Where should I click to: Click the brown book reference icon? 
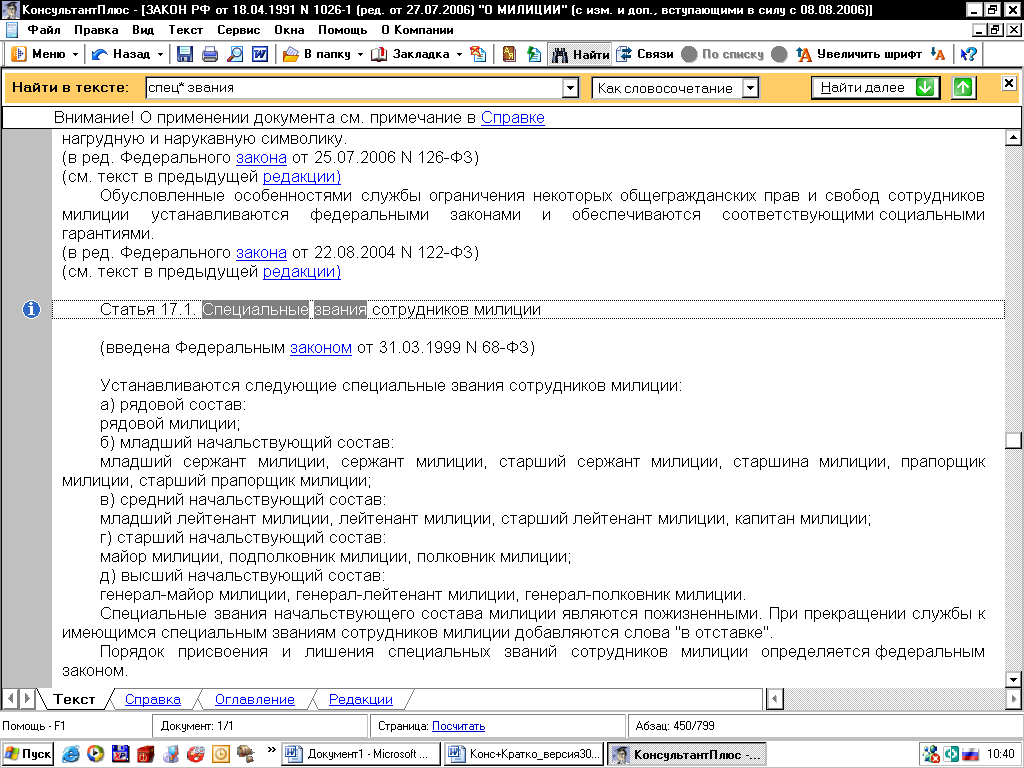pyautogui.click(x=509, y=54)
